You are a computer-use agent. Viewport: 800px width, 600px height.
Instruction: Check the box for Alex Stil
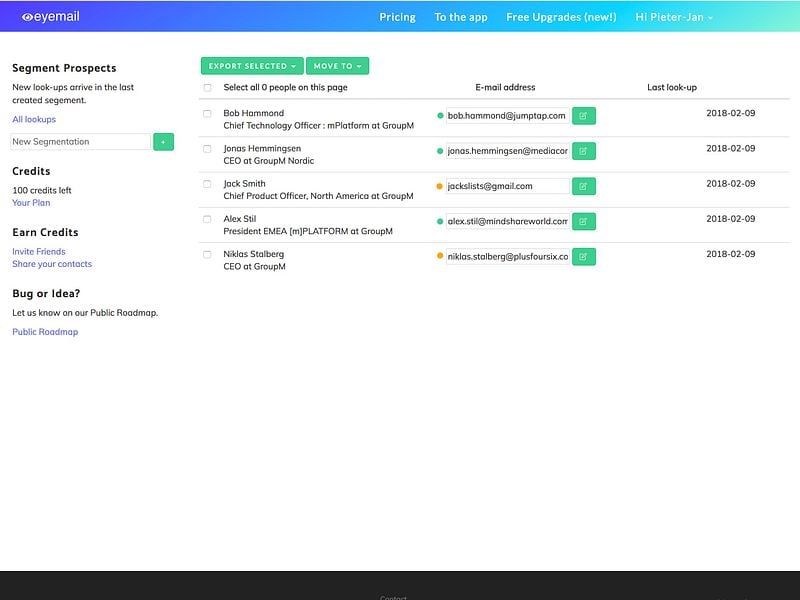[x=207, y=219]
